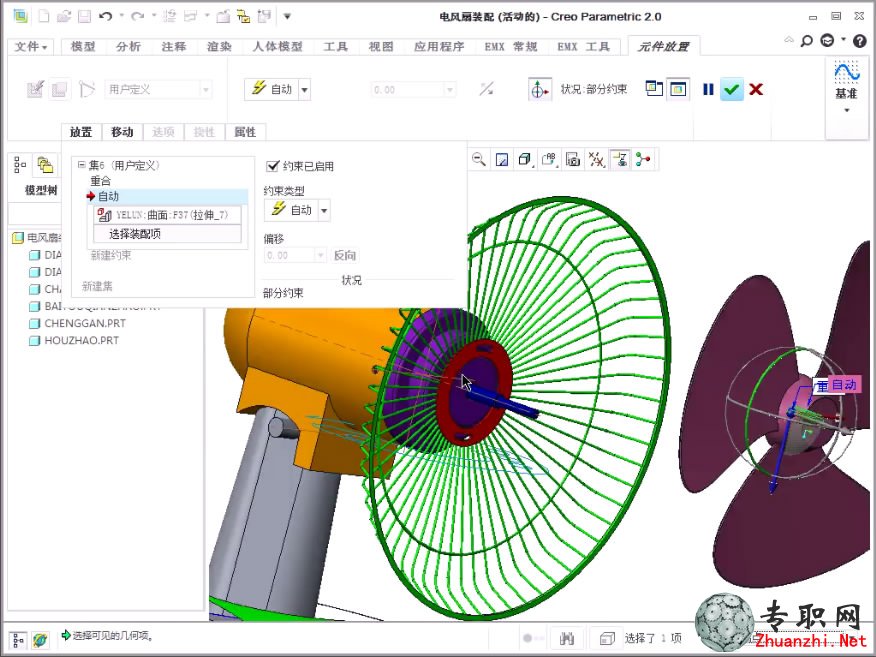The height and width of the screenshot is (657, 876).
Task: Collapse the 集6 (用户定义) set node
Action: click(x=82, y=165)
